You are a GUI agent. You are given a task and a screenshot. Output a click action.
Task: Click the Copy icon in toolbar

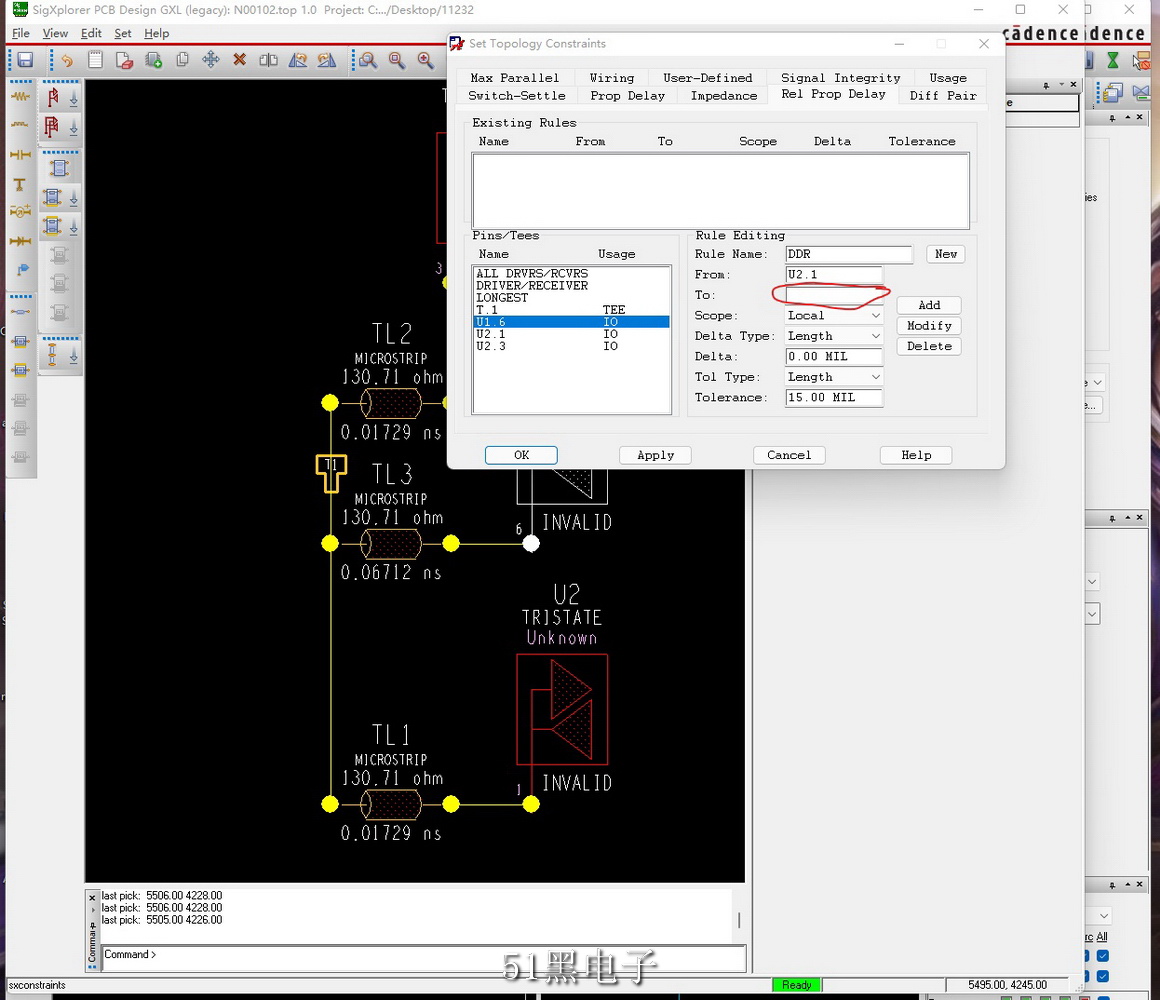click(x=182, y=60)
